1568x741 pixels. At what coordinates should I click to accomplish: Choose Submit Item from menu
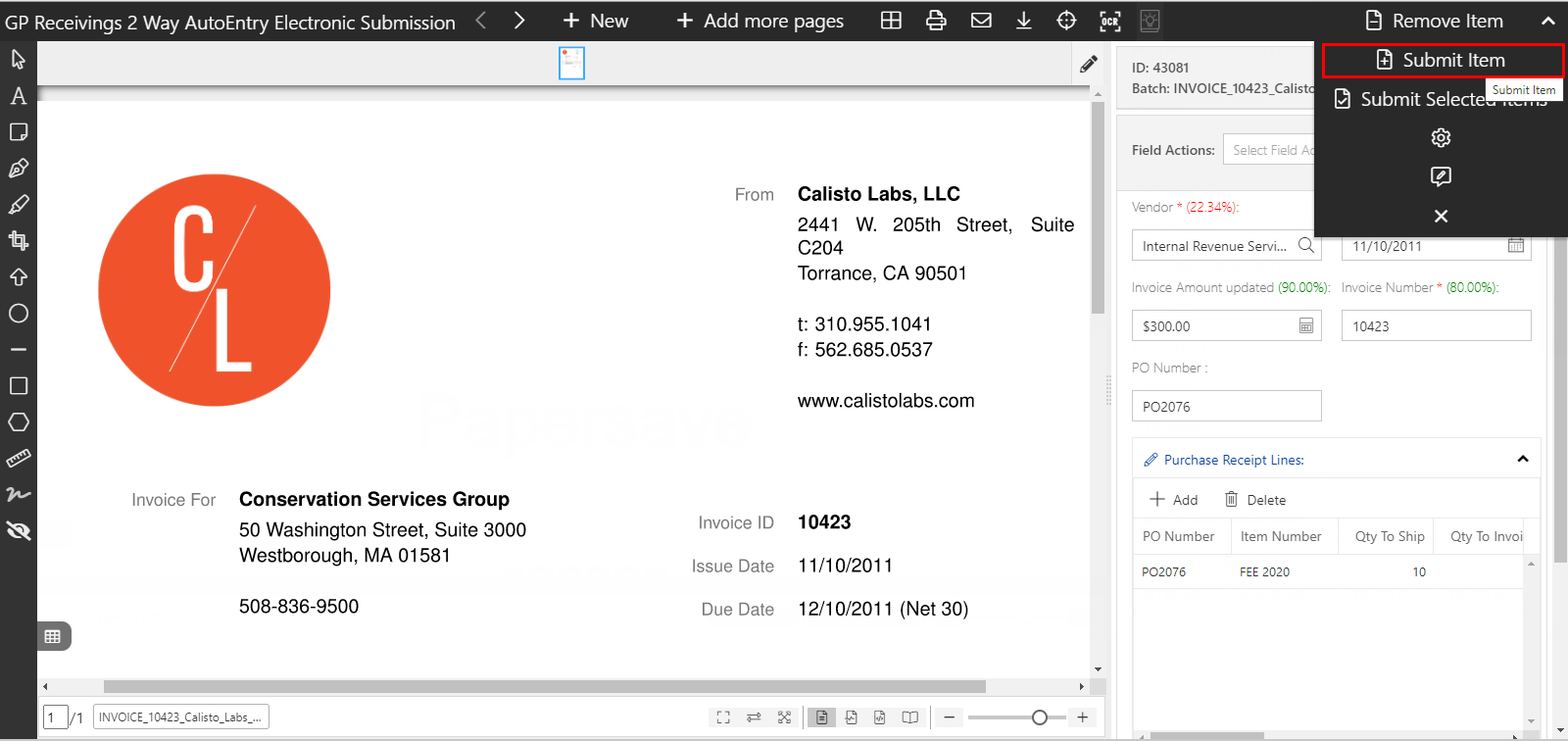click(x=1442, y=60)
